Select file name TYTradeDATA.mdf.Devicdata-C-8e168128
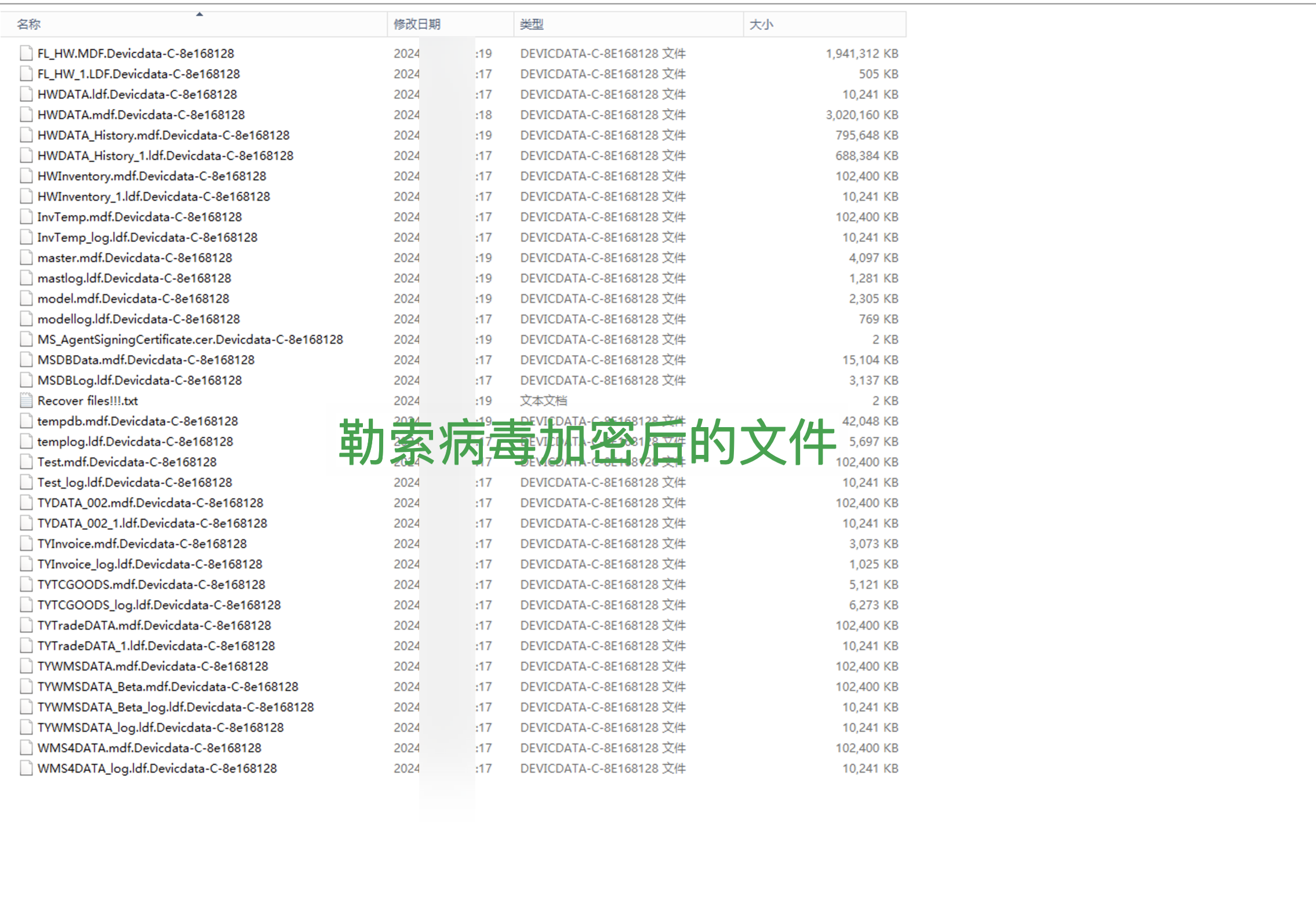 154,625
